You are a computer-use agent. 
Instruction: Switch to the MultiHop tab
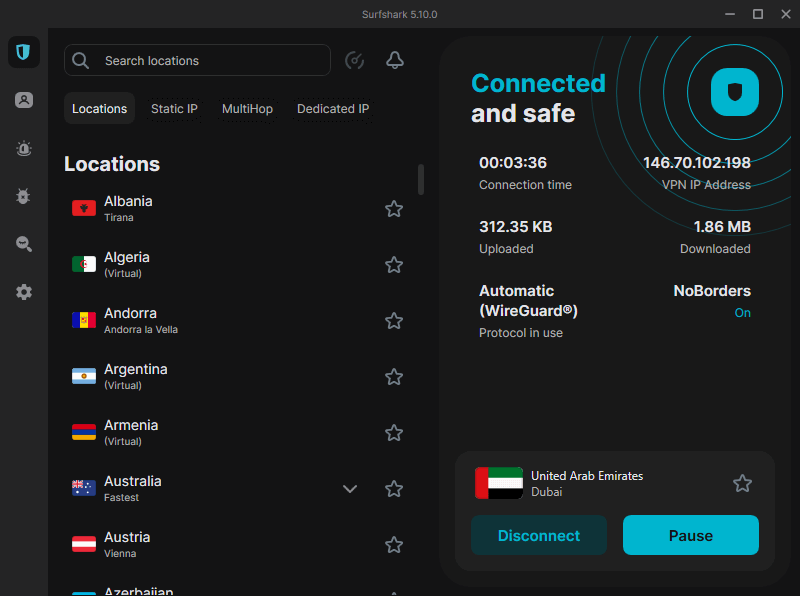(247, 109)
